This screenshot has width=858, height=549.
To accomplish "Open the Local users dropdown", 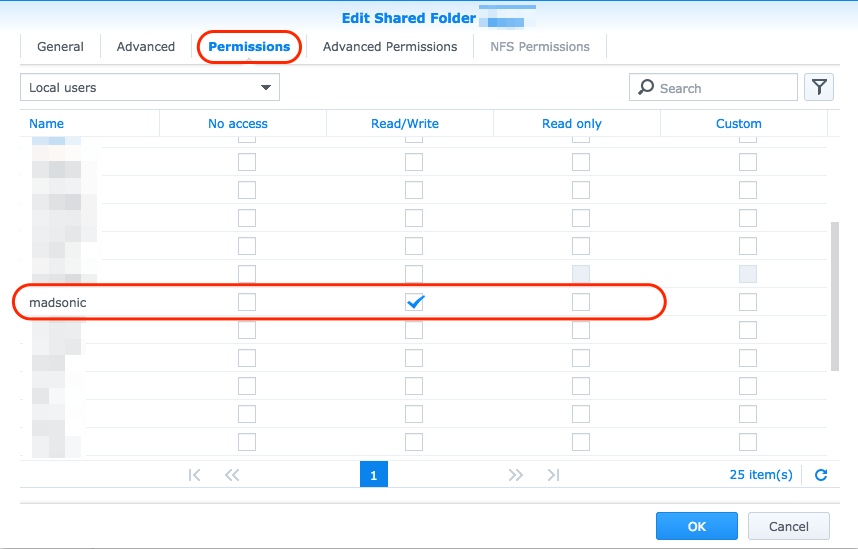I will (150, 88).
